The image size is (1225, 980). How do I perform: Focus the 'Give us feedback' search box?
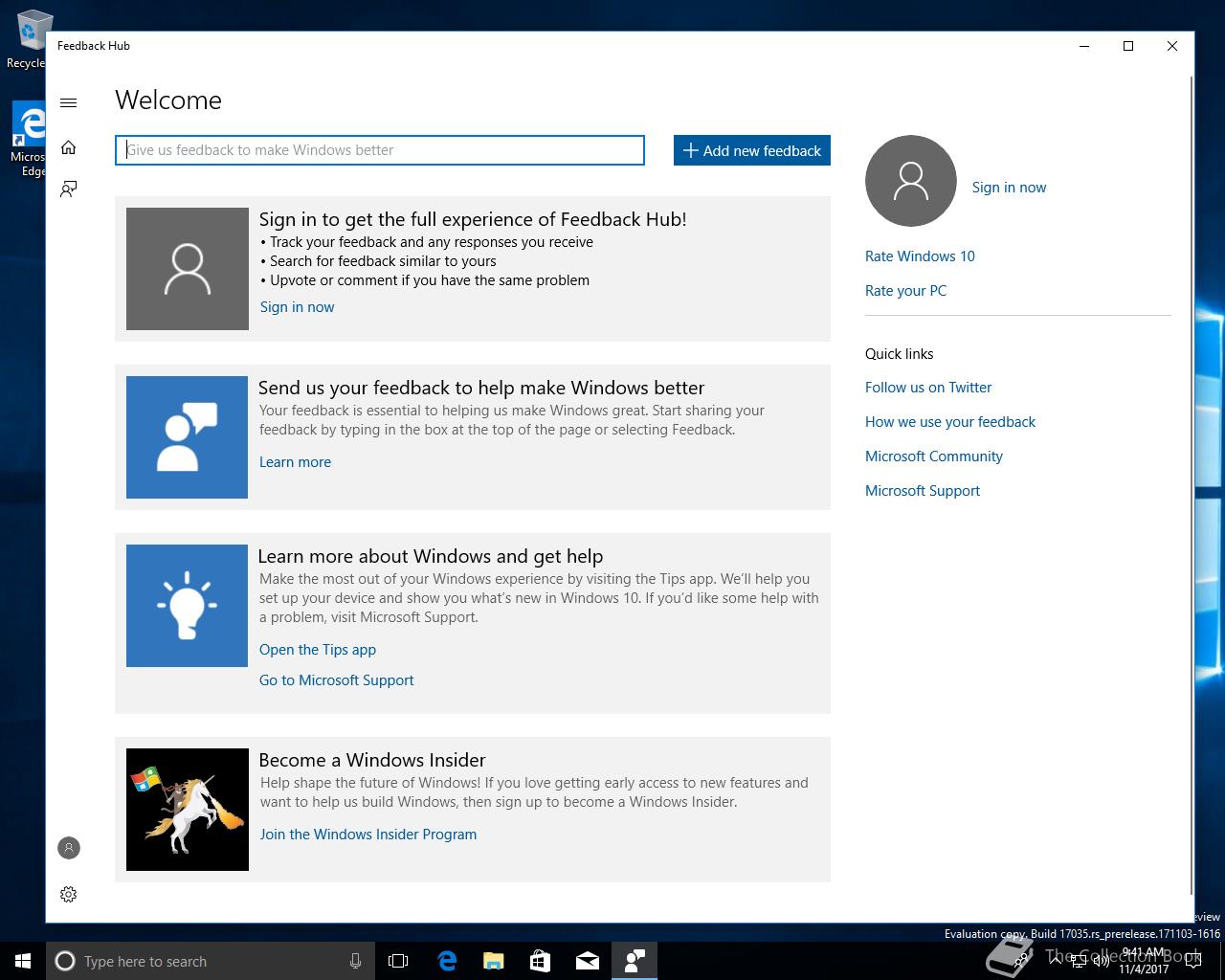pyautogui.click(x=380, y=150)
